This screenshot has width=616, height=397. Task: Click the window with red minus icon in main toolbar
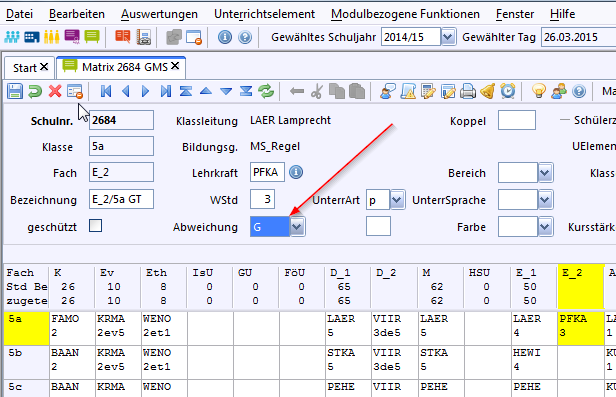194,37
